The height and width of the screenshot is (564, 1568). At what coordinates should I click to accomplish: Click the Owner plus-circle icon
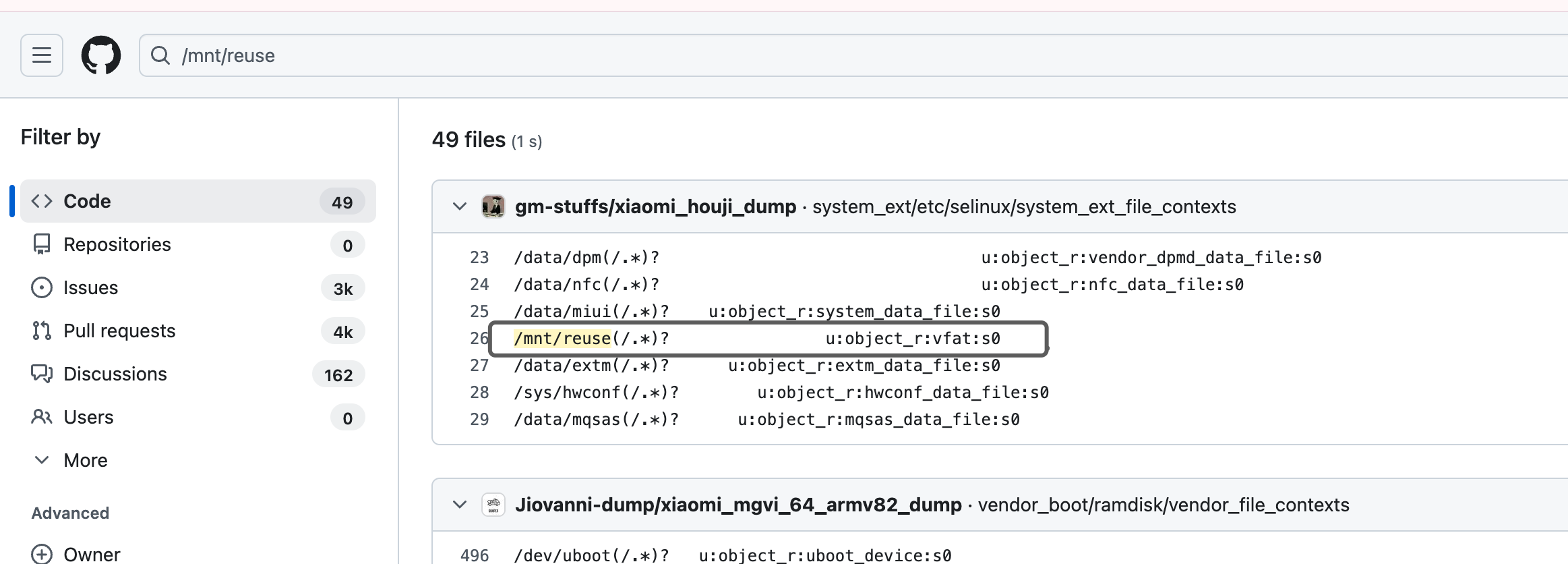[x=42, y=554]
